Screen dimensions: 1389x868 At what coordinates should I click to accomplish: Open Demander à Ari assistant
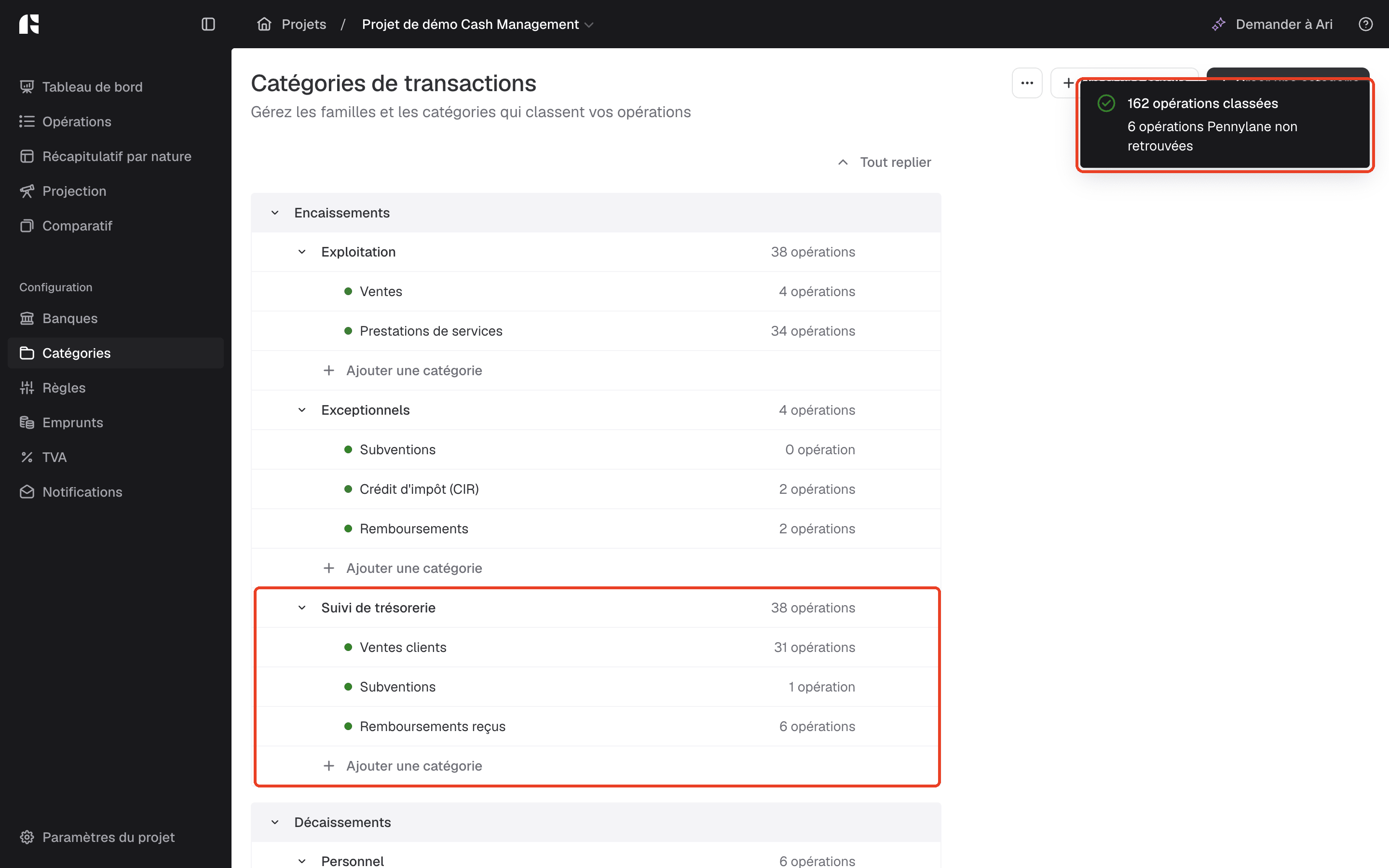click(1272, 24)
